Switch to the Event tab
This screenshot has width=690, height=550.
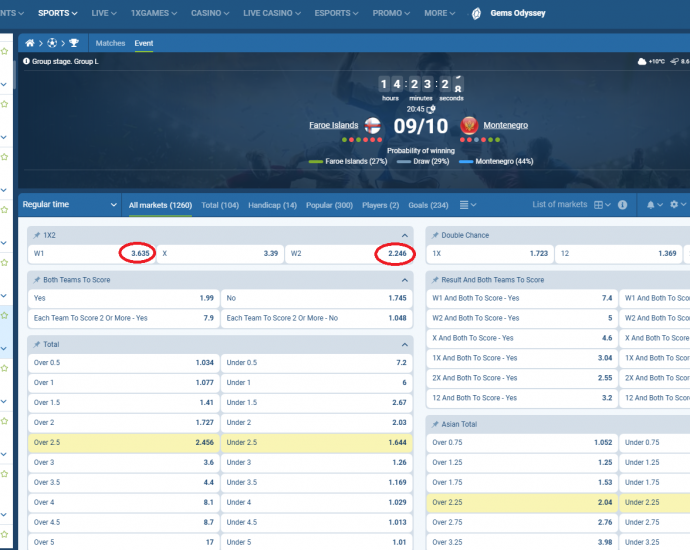pyautogui.click(x=144, y=43)
